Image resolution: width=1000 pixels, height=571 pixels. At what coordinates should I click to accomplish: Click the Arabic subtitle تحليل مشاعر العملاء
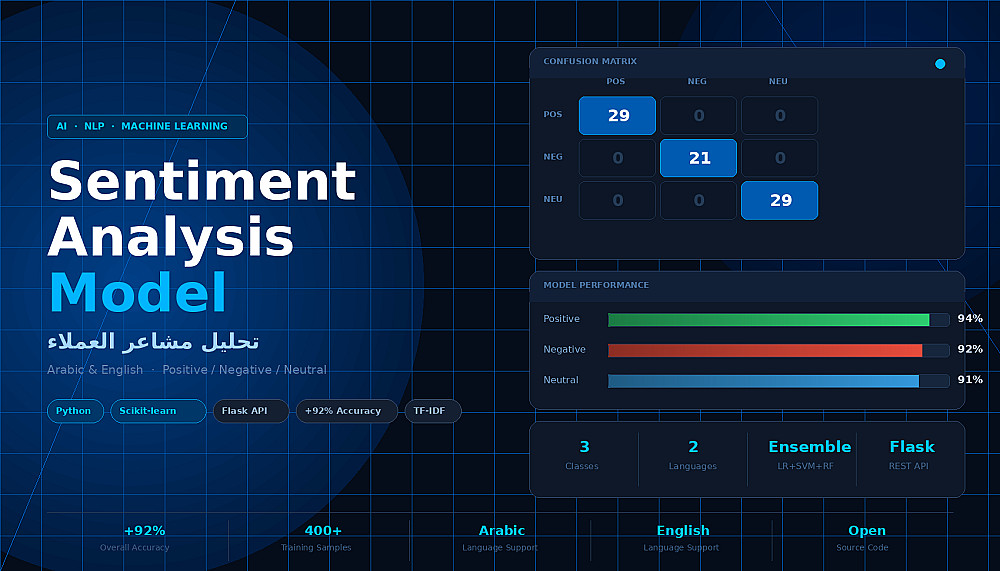tap(153, 341)
